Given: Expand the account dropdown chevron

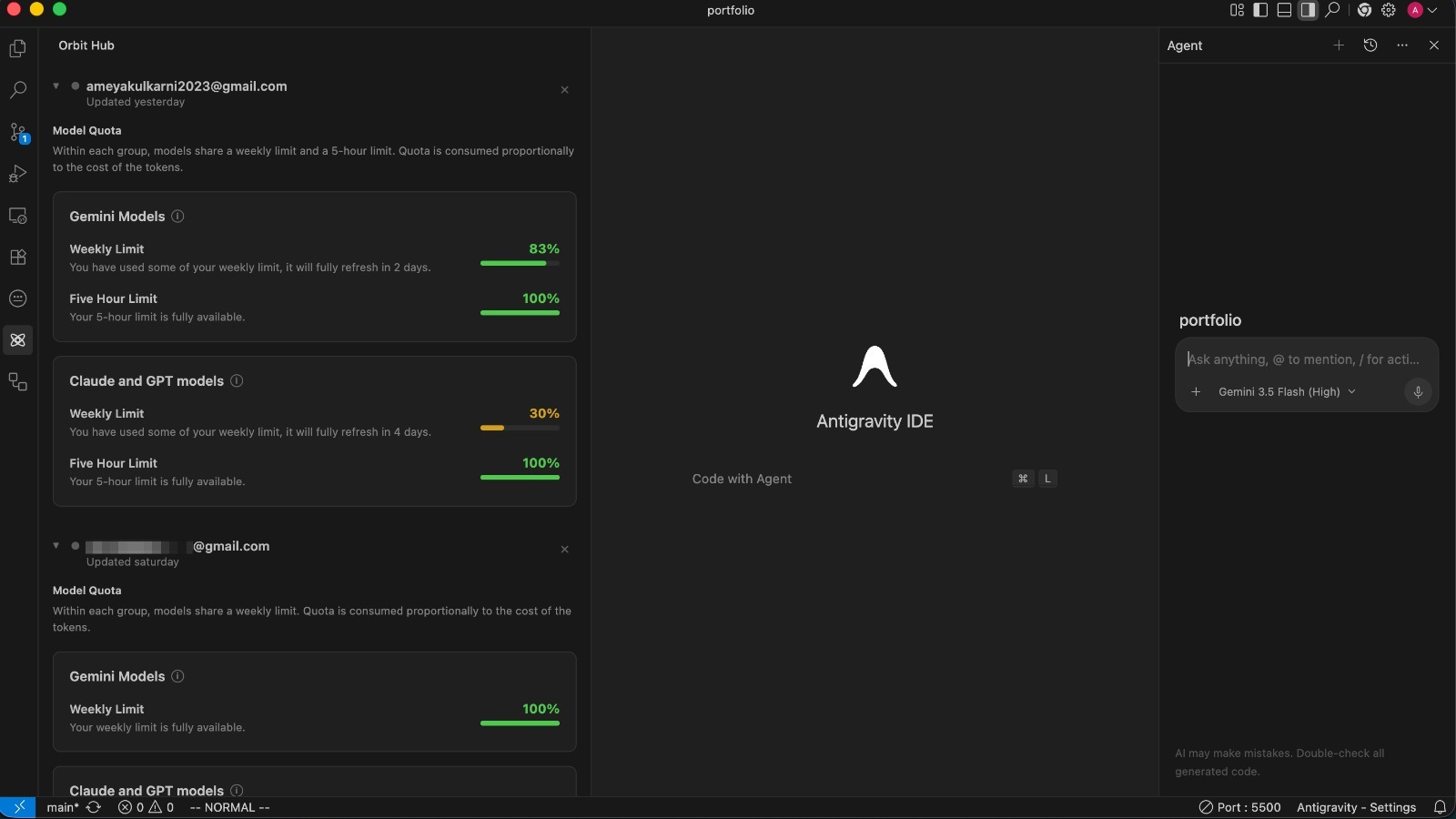Looking at the screenshot, I should [x=1432, y=10].
